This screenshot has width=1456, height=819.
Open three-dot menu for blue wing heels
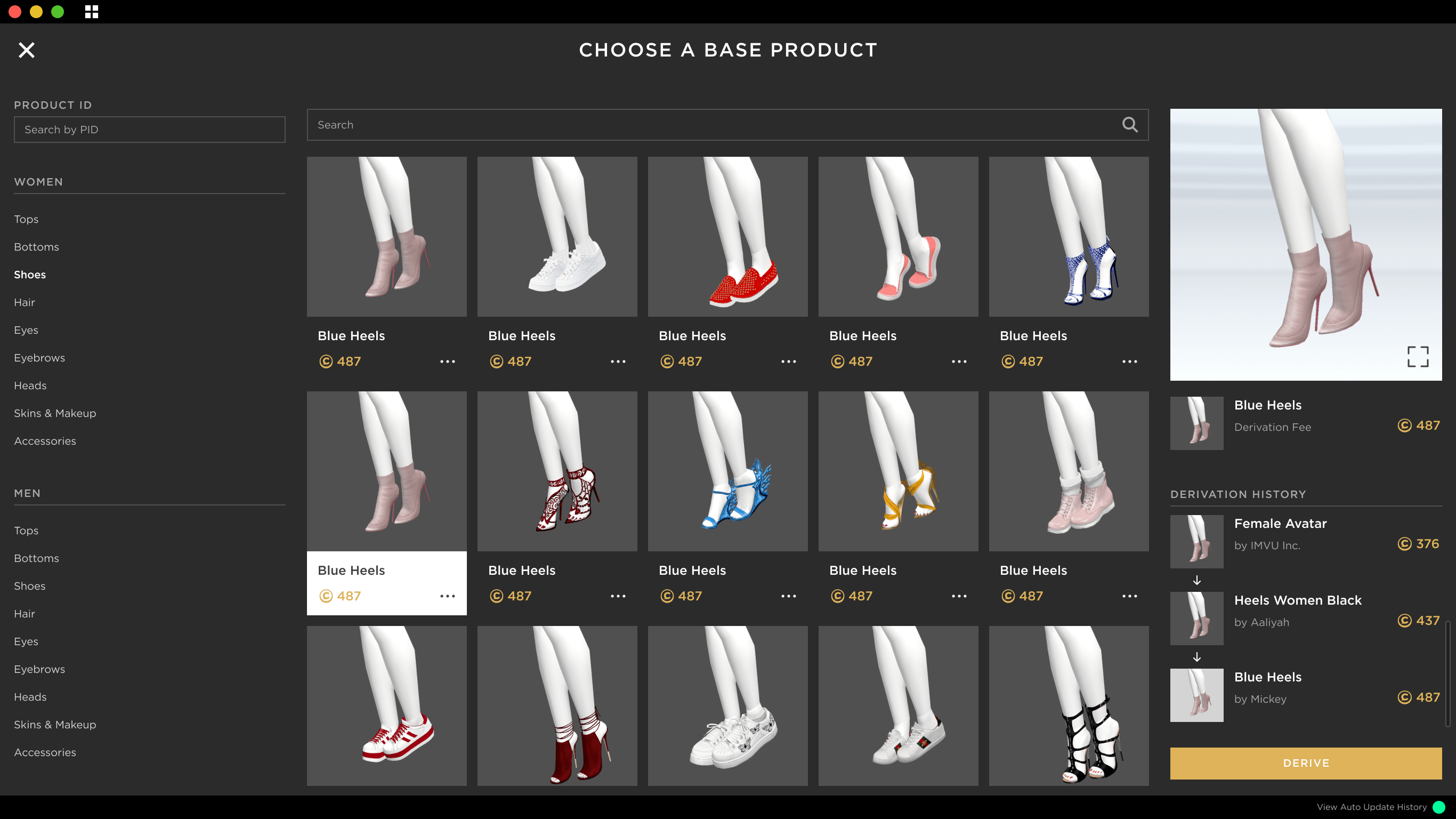pyautogui.click(x=788, y=596)
